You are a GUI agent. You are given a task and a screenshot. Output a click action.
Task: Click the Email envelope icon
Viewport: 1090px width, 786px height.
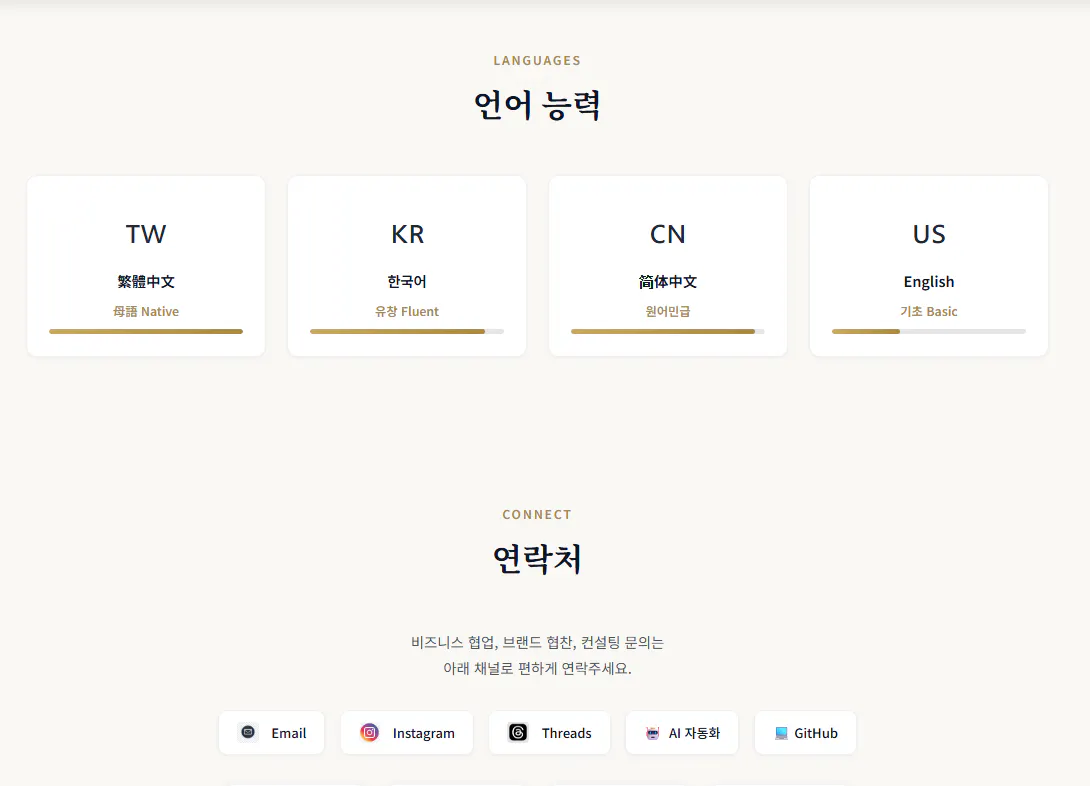click(x=246, y=732)
